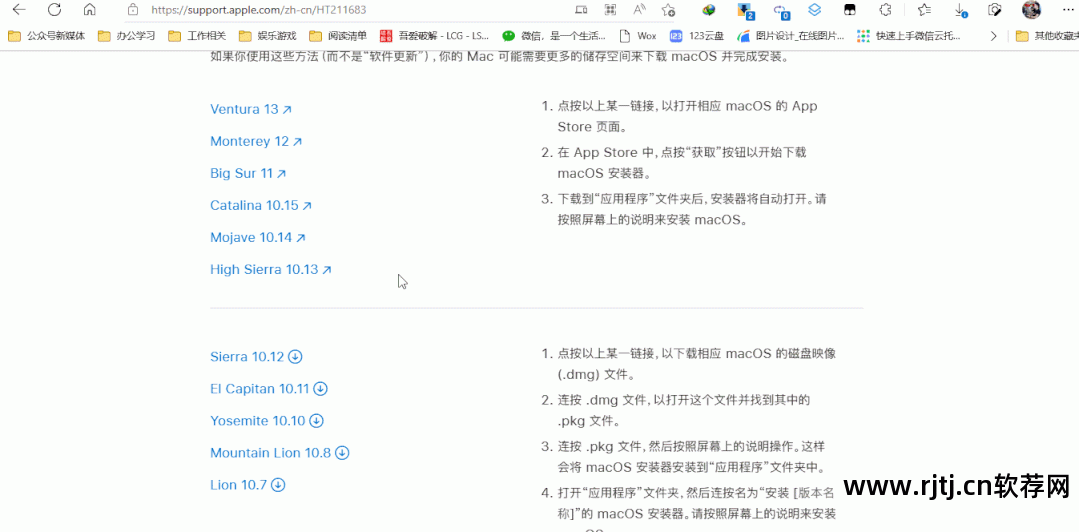
Task: Open the Extensions puzzle icon
Action: click(x=886, y=10)
